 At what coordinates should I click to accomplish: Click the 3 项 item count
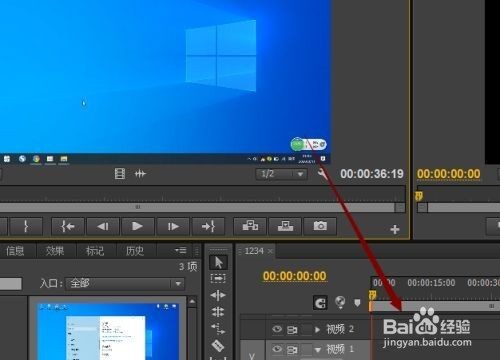click(188, 267)
